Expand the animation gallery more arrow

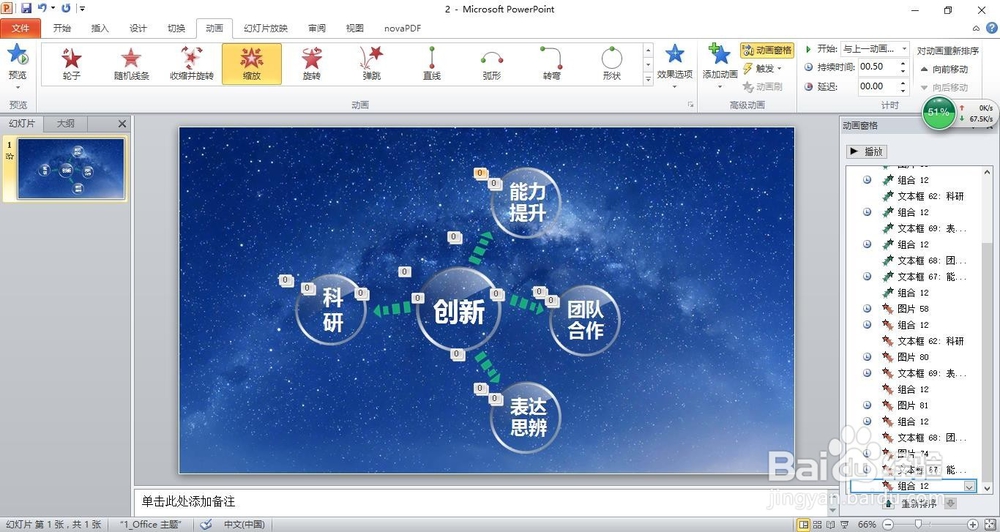pyautogui.click(x=648, y=79)
